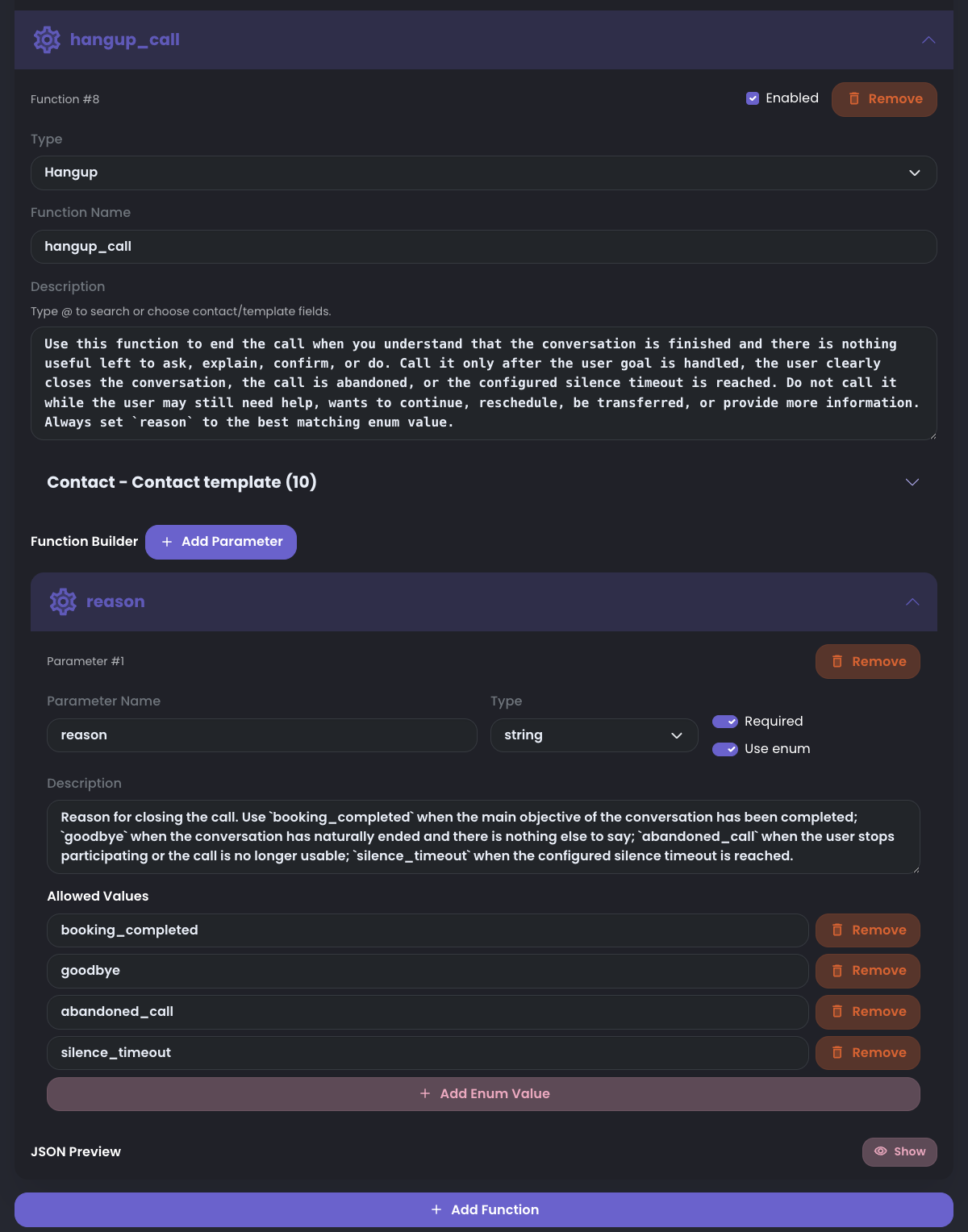This screenshot has width=968, height=1232.
Task: Collapse the hangup_call function panel
Action: [928, 40]
